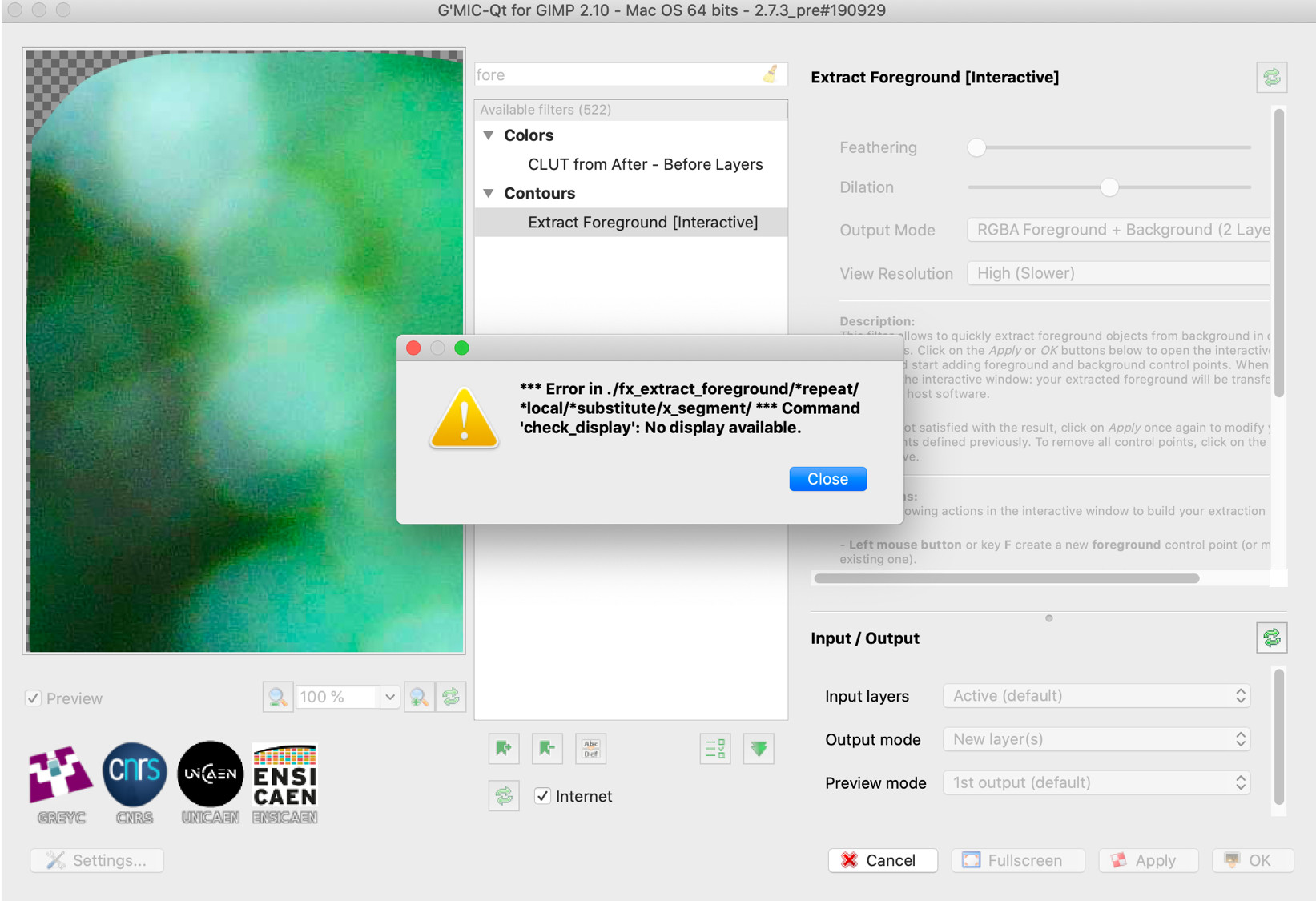Viewport: 1316px width, 901px height.
Task: Click the 'Available filters (522)' header
Action: 631,110
